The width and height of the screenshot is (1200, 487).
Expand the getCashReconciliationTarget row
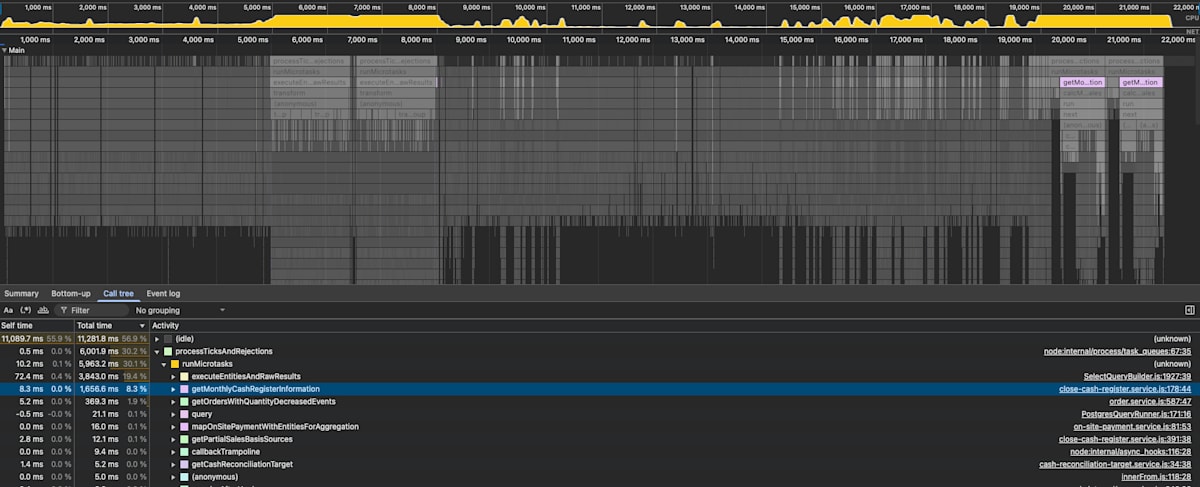click(173, 464)
